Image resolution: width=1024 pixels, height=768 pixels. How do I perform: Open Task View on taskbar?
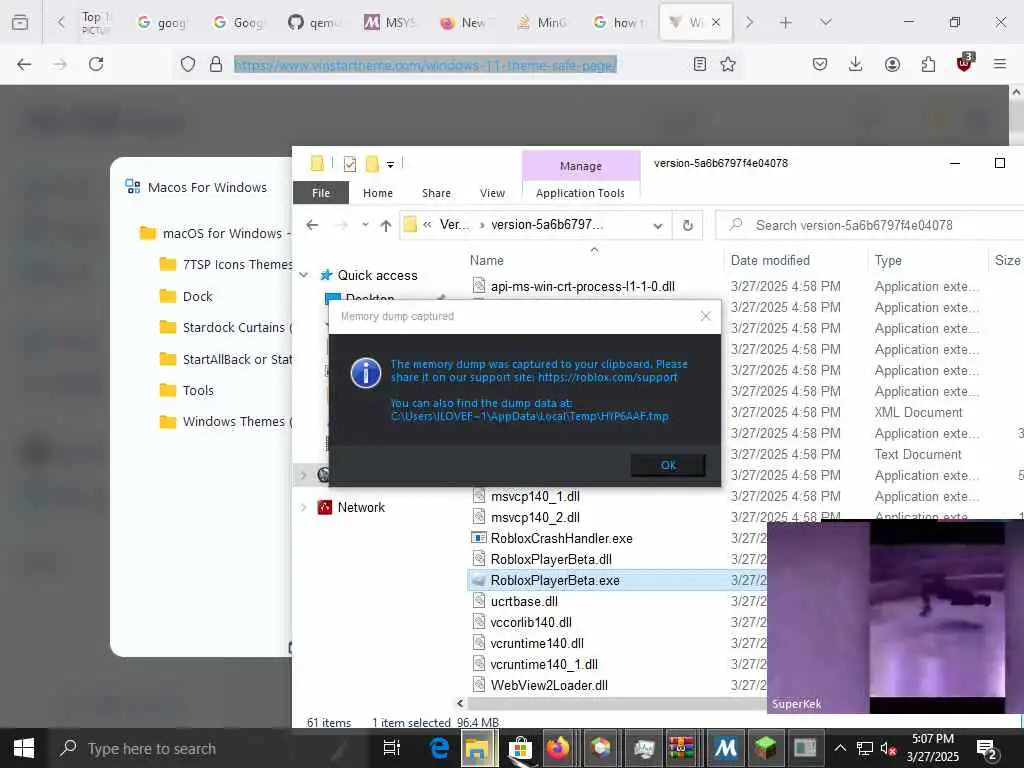[392, 748]
